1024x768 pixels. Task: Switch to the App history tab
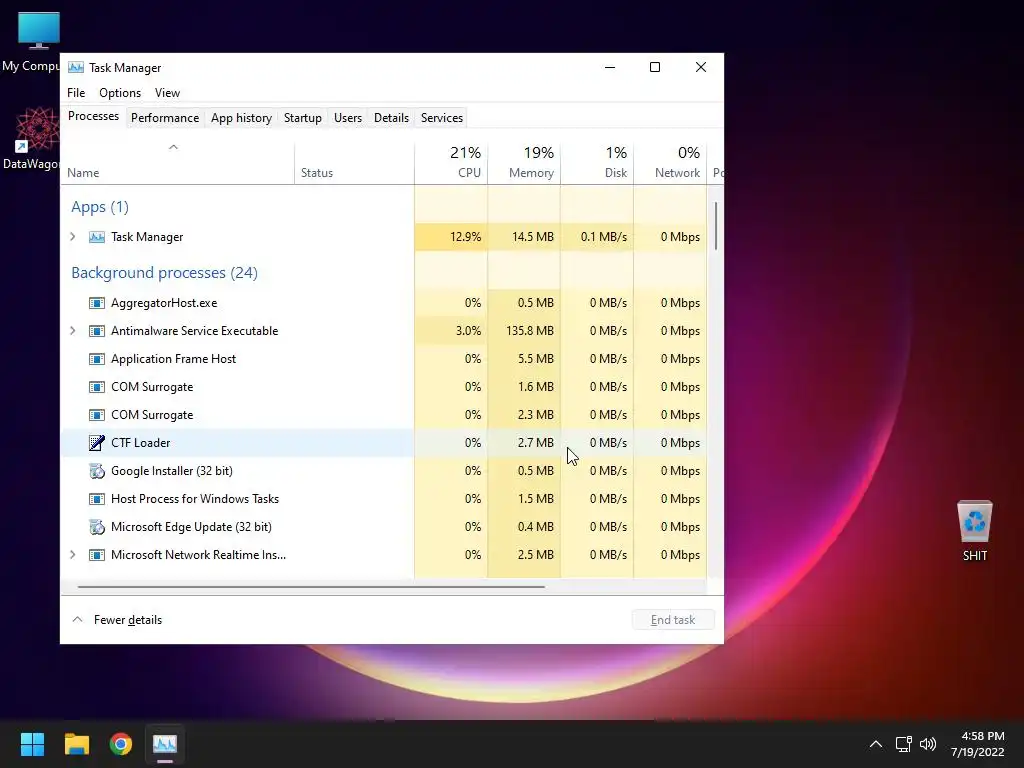tap(241, 118)
